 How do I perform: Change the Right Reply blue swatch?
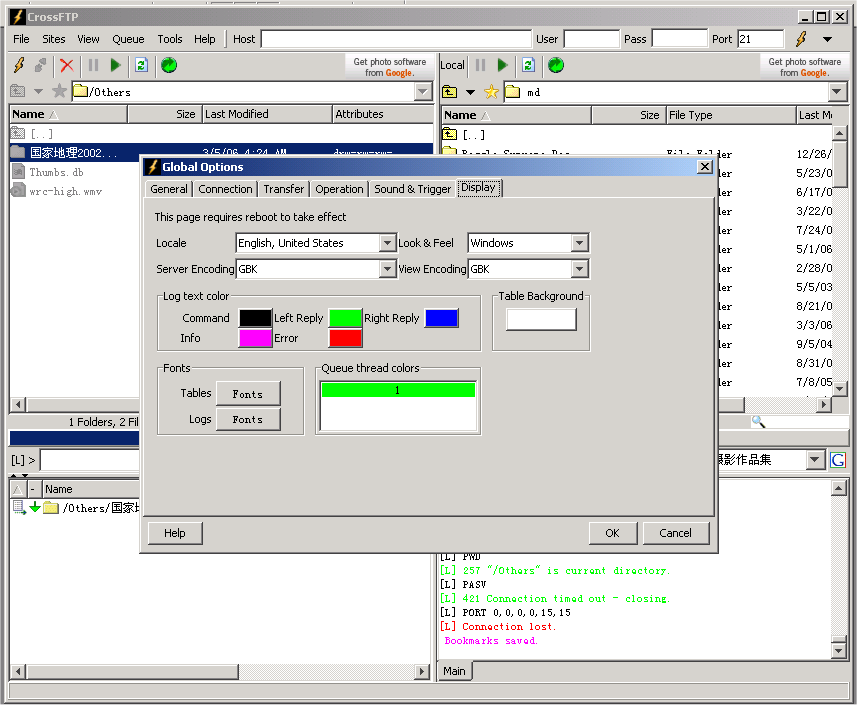point(442,318)
